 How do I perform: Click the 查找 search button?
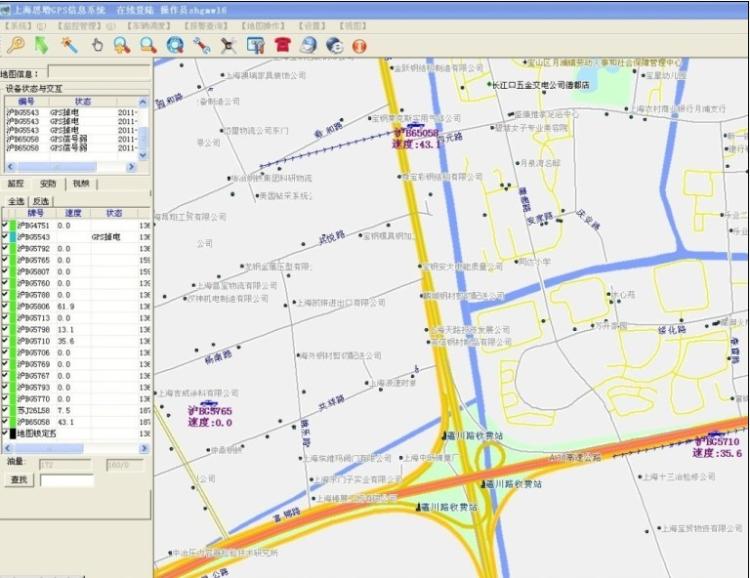point(19,479)
